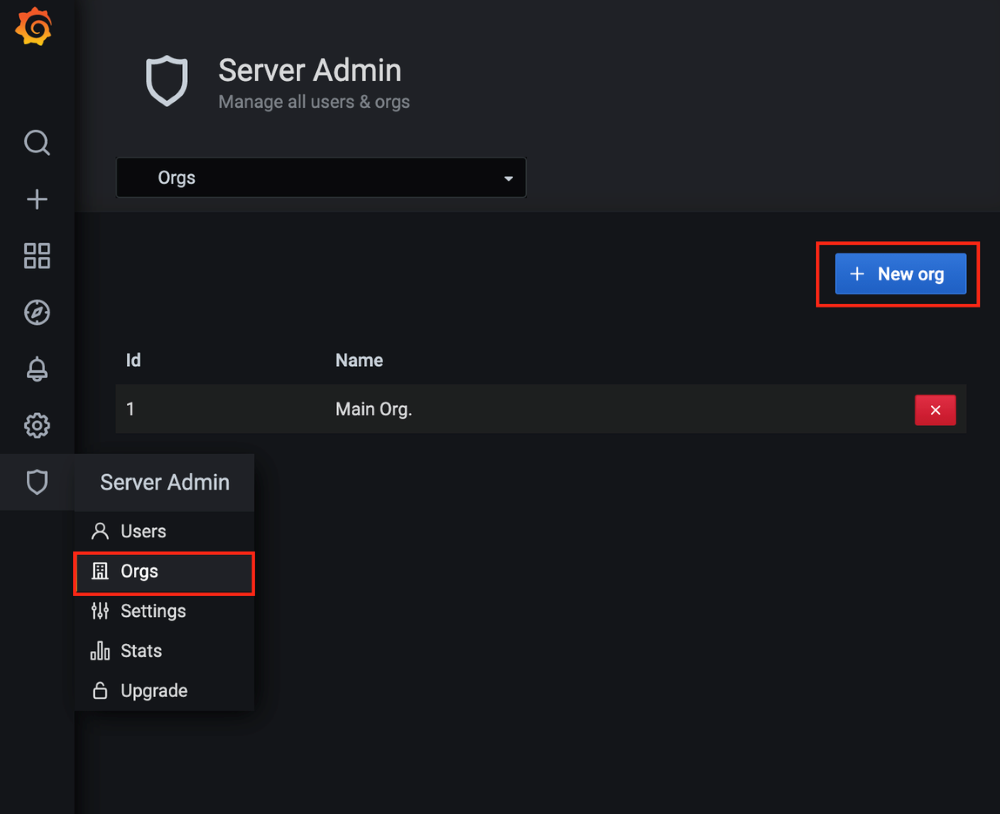Open the Alerting bell icon
The width and height of the screenshot is (1000, 814).
[36, 369]
